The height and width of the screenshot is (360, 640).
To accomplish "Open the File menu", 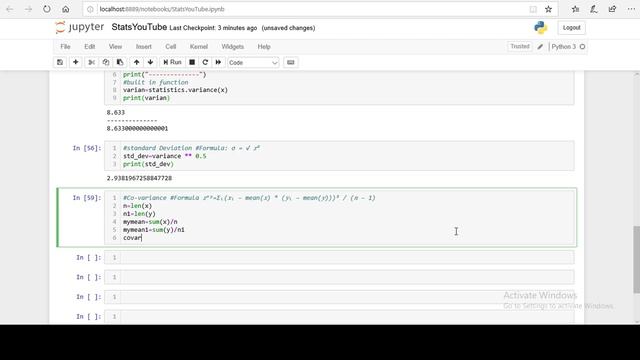I will coord(65,47).
